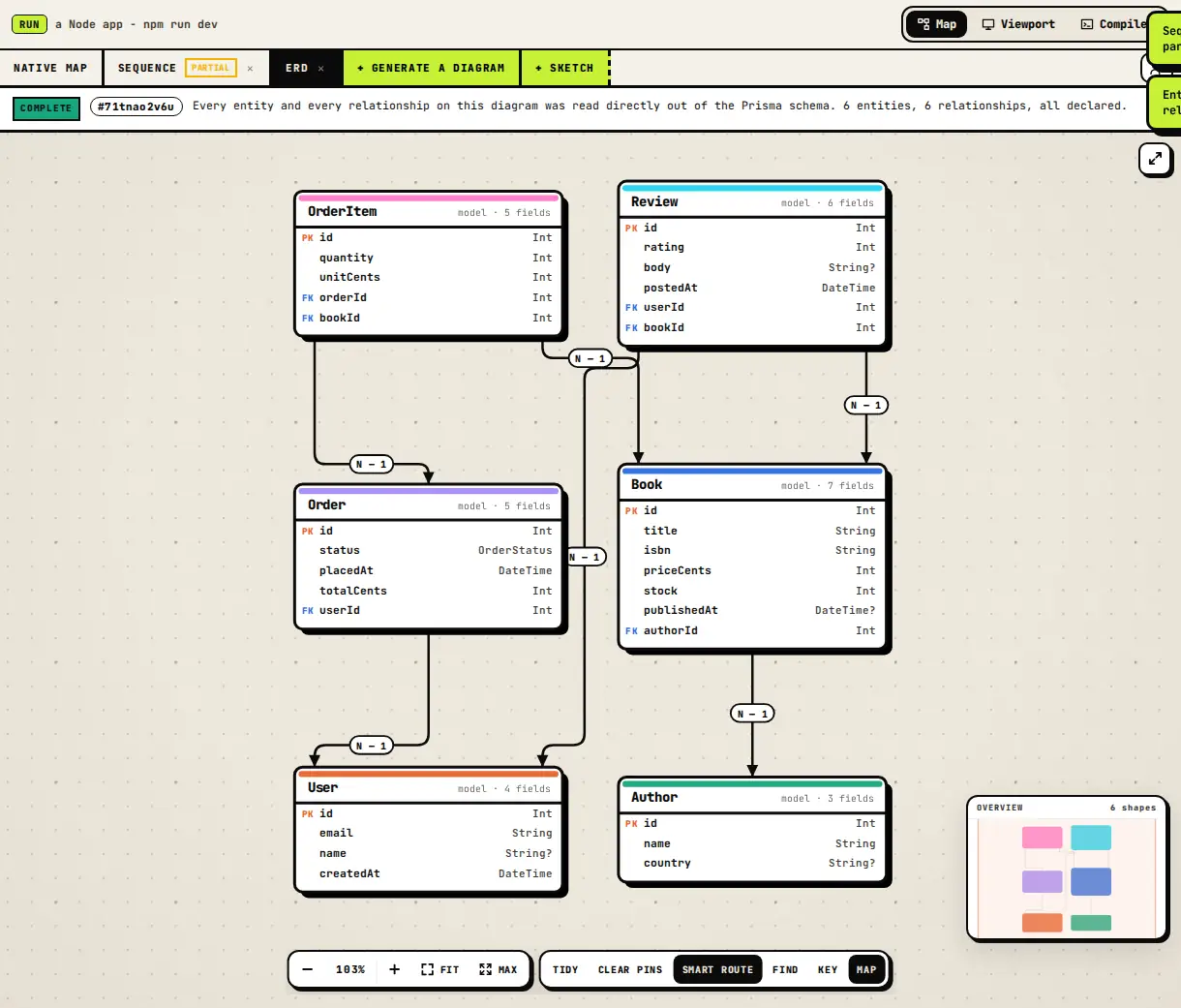Click the 103% zoom level
Image resolution: width=1181 pixels, height=1008 pixels.
click(x=350, y=969)
